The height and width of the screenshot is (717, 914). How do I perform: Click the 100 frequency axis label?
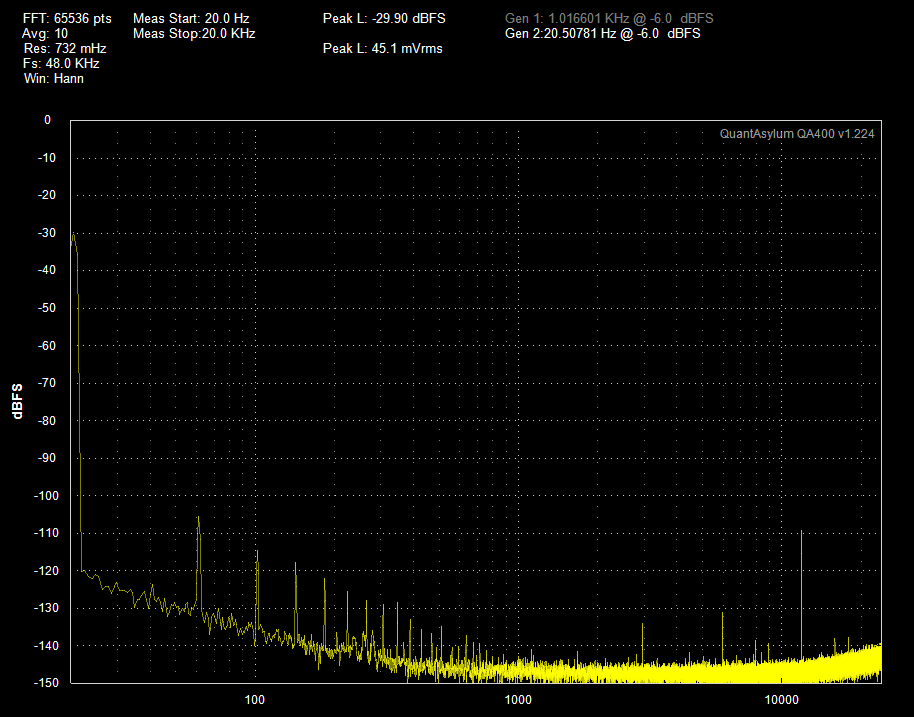[255, 700]
